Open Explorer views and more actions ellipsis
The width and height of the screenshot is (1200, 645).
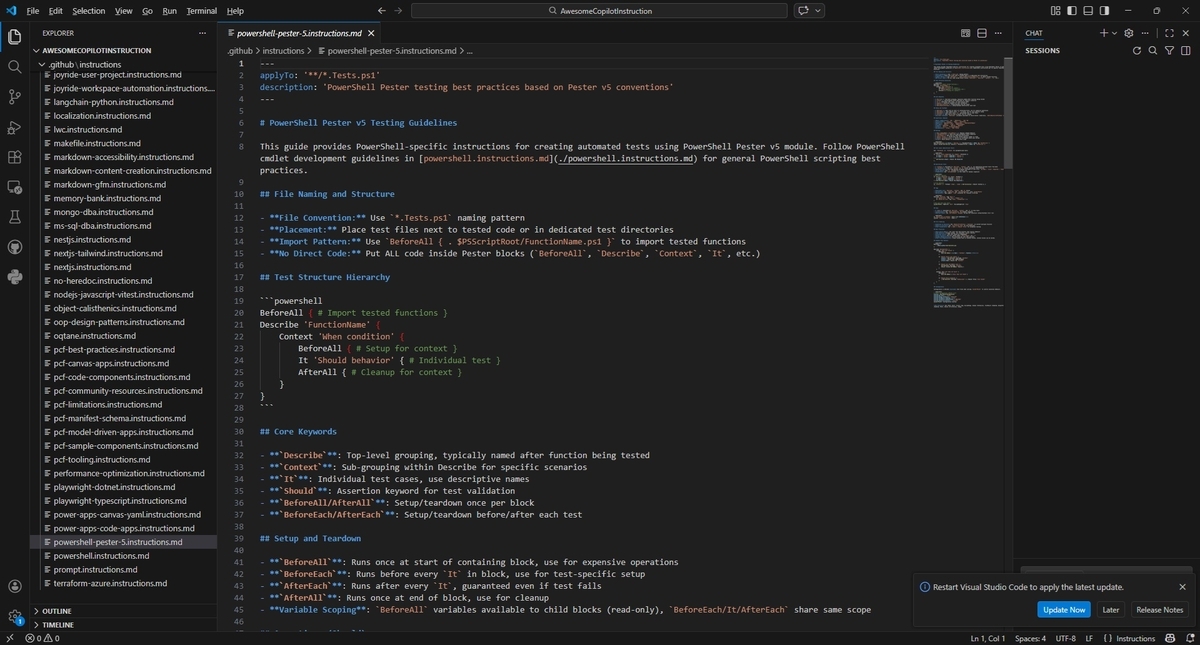pos(204,33)
